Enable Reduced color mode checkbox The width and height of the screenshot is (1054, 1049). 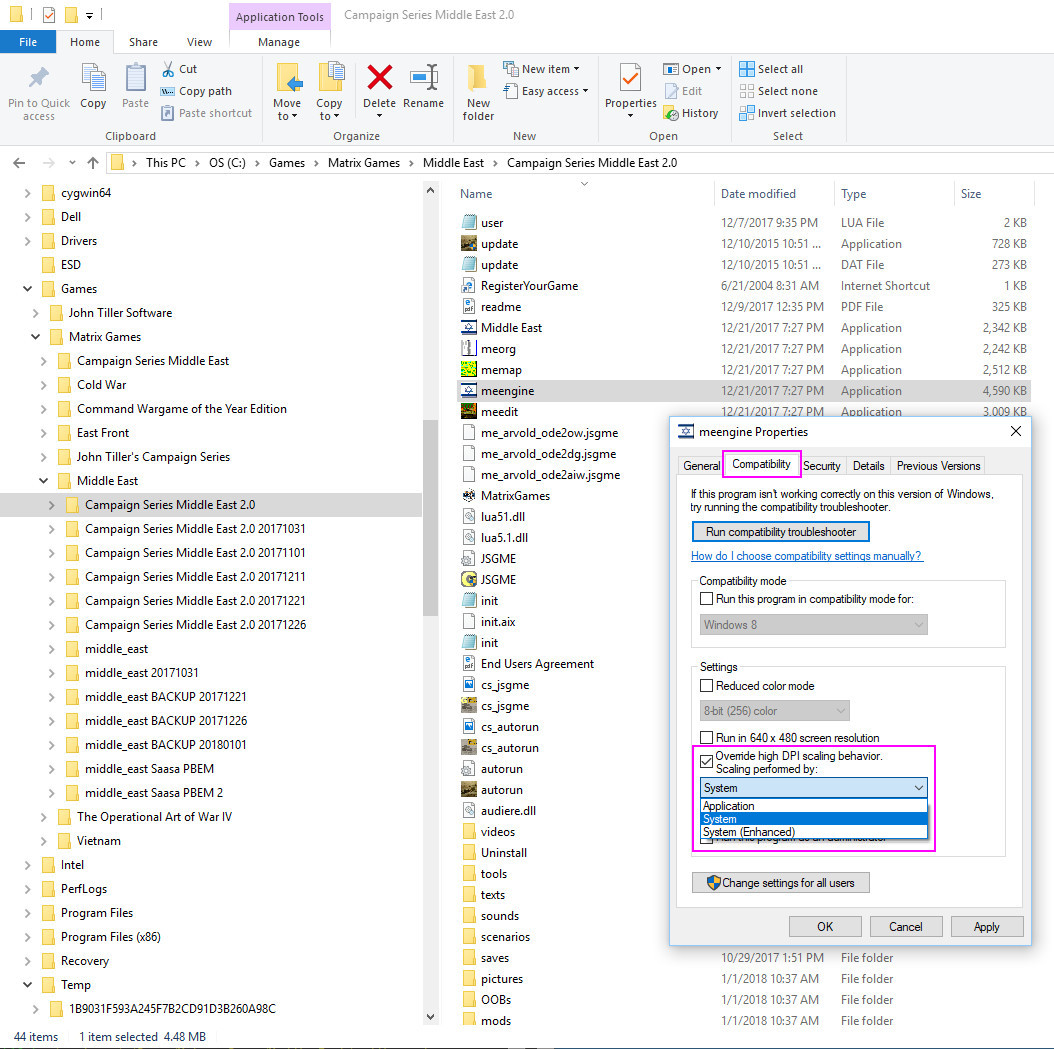[706, 685]
